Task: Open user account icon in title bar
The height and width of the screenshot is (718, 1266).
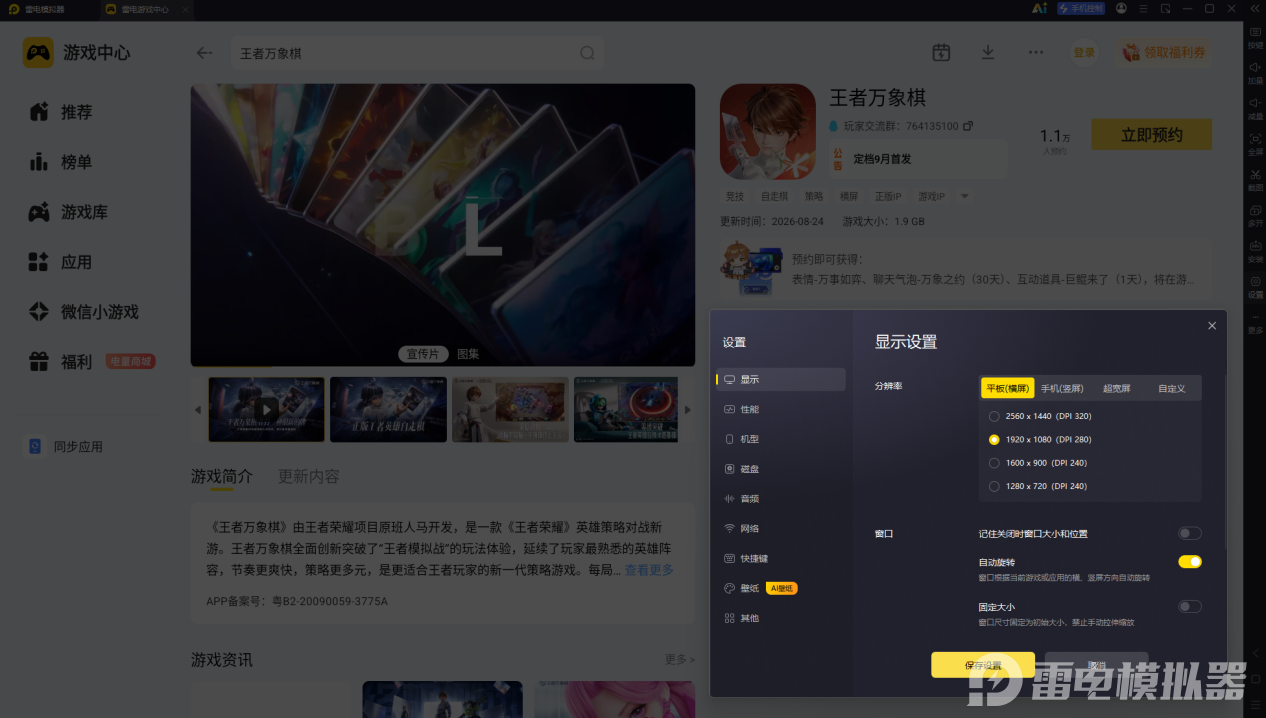Action: [1121, 8]
